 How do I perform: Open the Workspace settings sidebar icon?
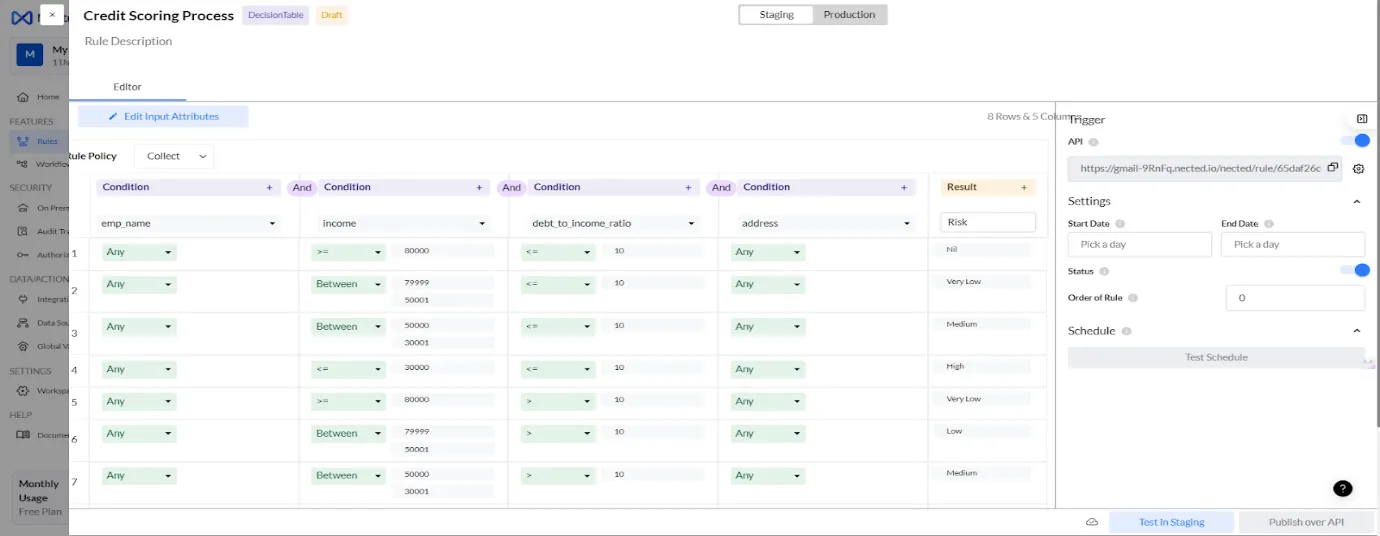coord(23,391)
